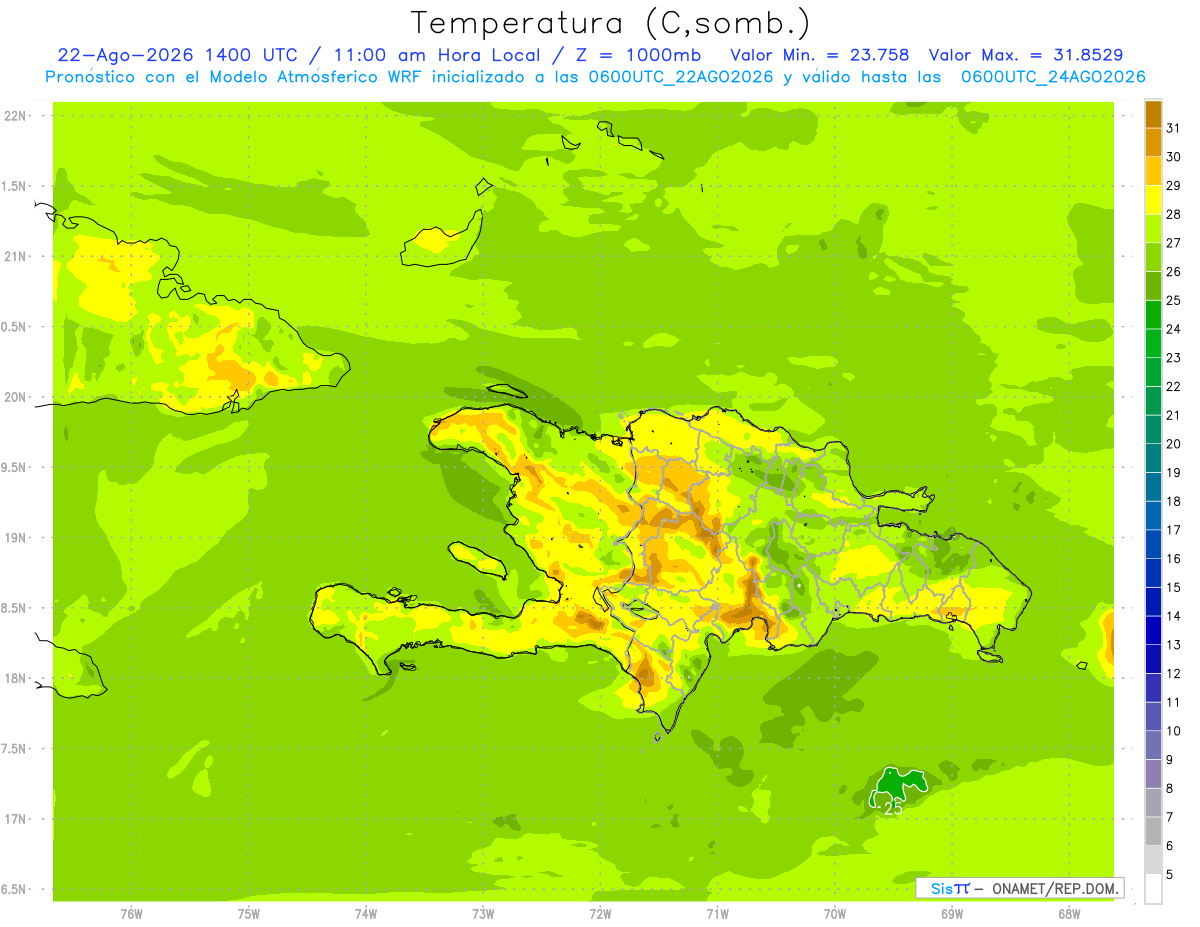Image resolution: width=1200 pixels, height=927 pixels.
Task: Click legend value 23
Action: click(x=1174, y=358)
